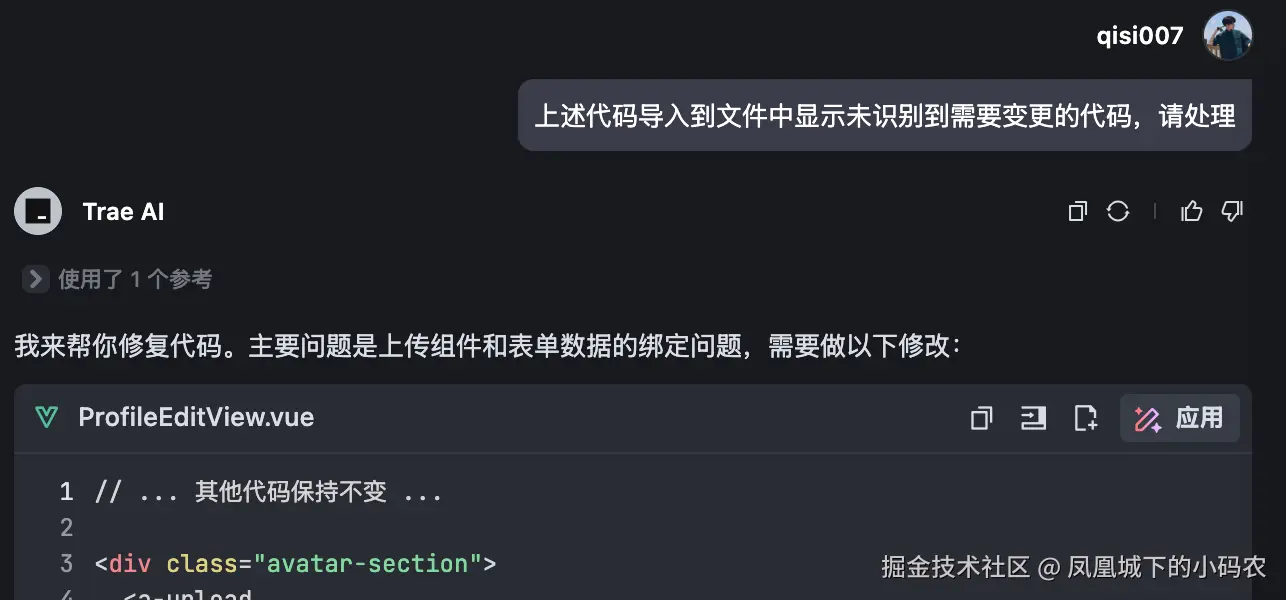Click the AI reply summary paragraph

tap(487, 347)
